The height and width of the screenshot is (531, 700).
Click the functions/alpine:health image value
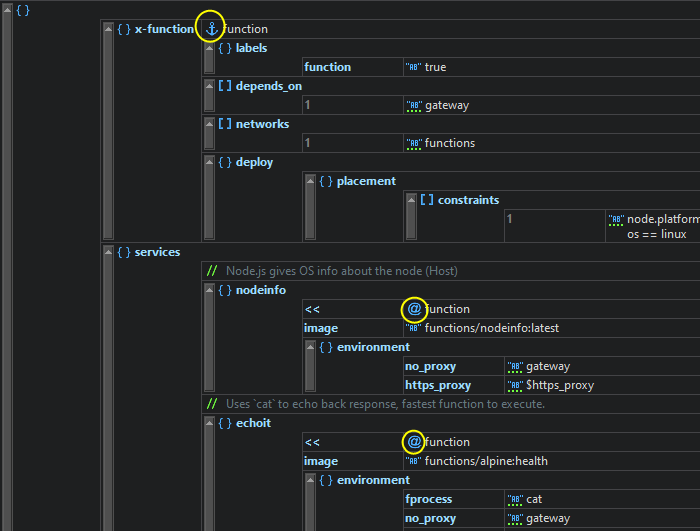click(x=486, y=461)
